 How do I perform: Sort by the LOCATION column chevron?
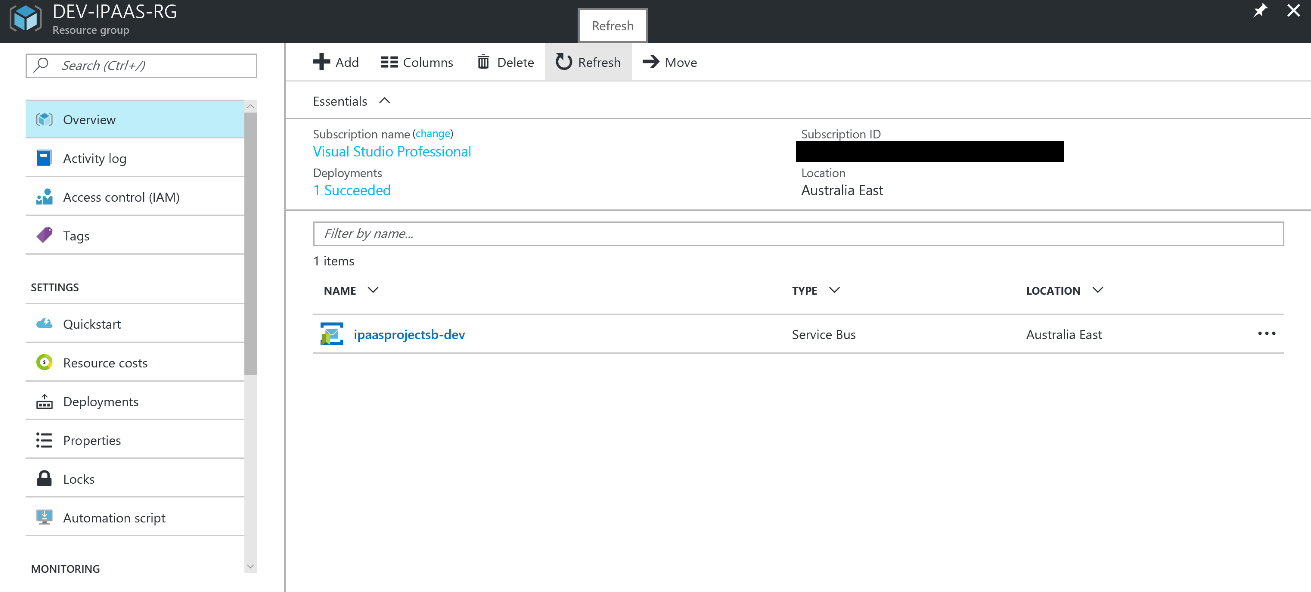pos(1097,290)
